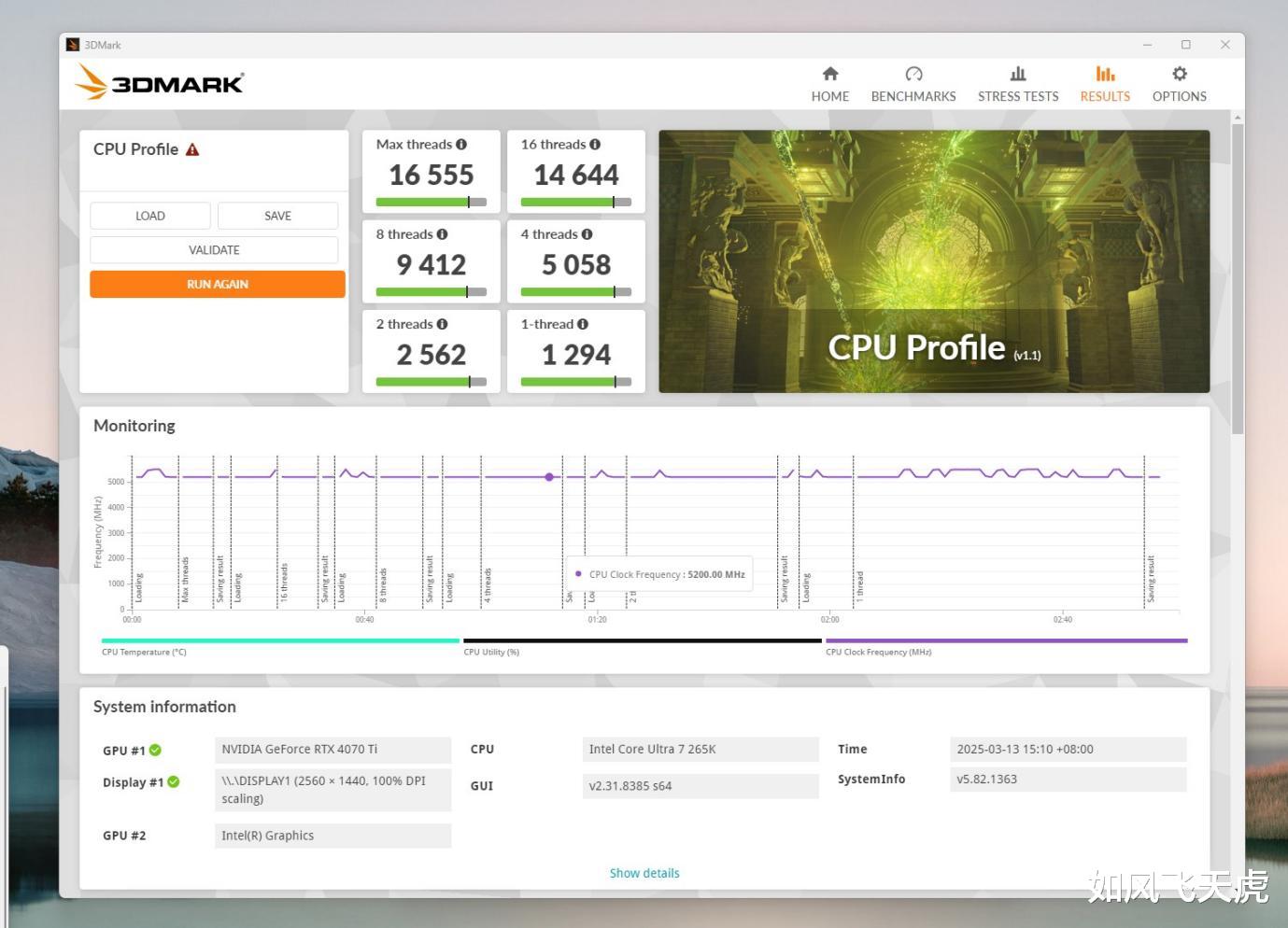Screen dimensions: 1288x928
Task: Click the 8 threads score progress bar
Action: coord(432,291)
